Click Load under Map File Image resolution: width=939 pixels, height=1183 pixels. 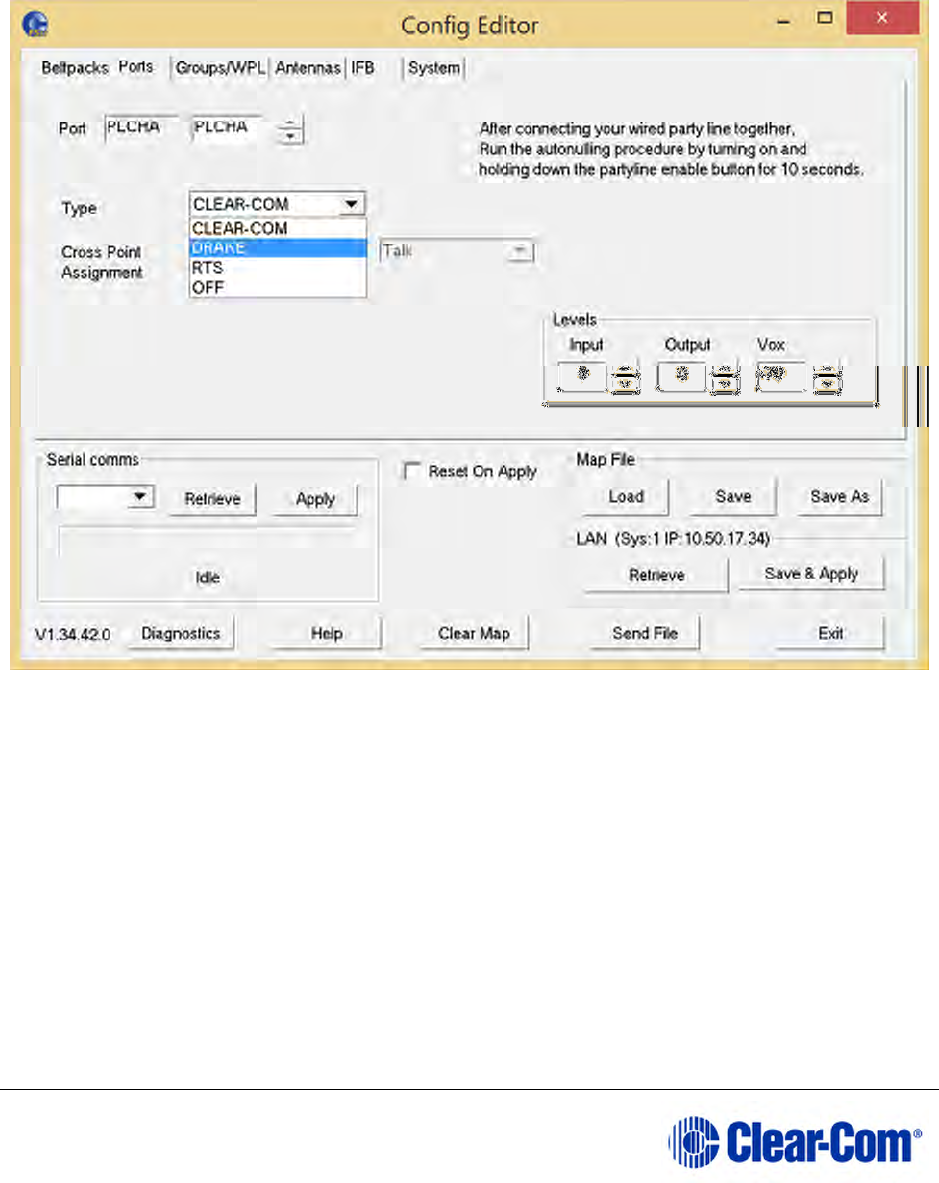626,496
